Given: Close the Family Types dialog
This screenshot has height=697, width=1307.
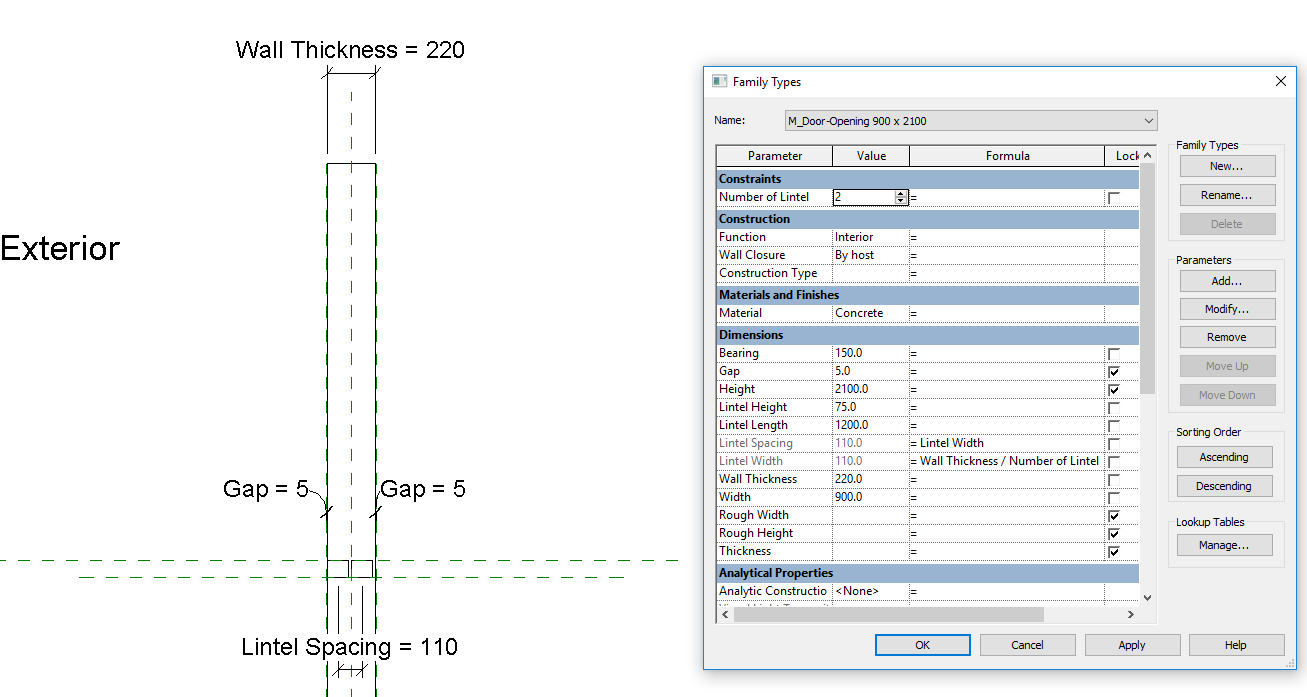Looking at the screenshot, I should click(1280, 81).
